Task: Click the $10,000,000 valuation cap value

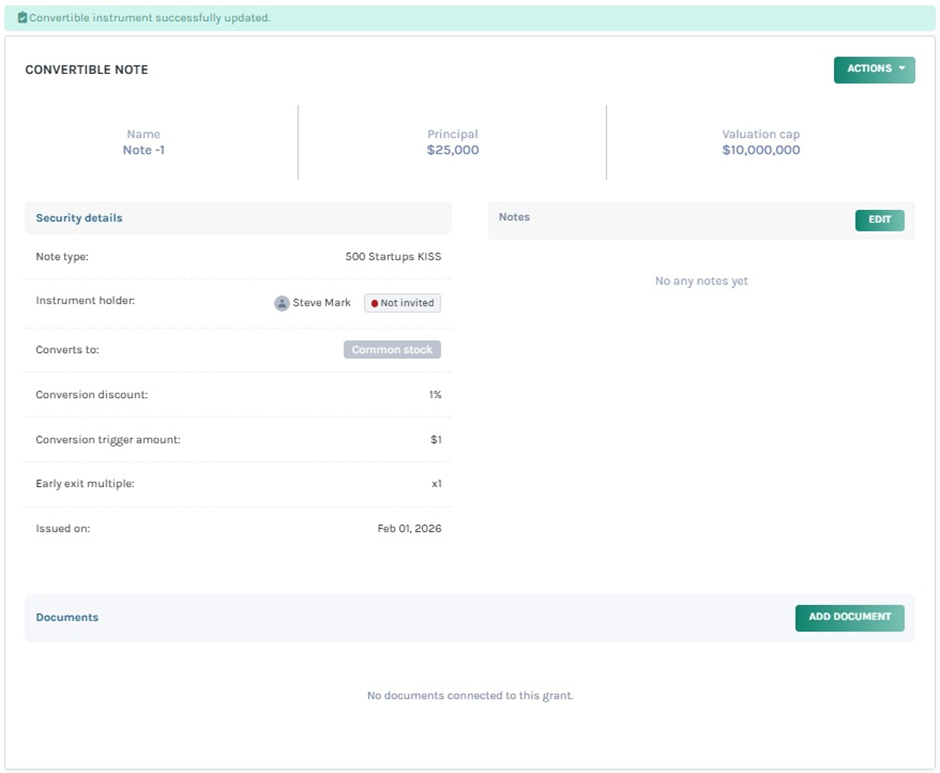Action: [x=760, y=150]
